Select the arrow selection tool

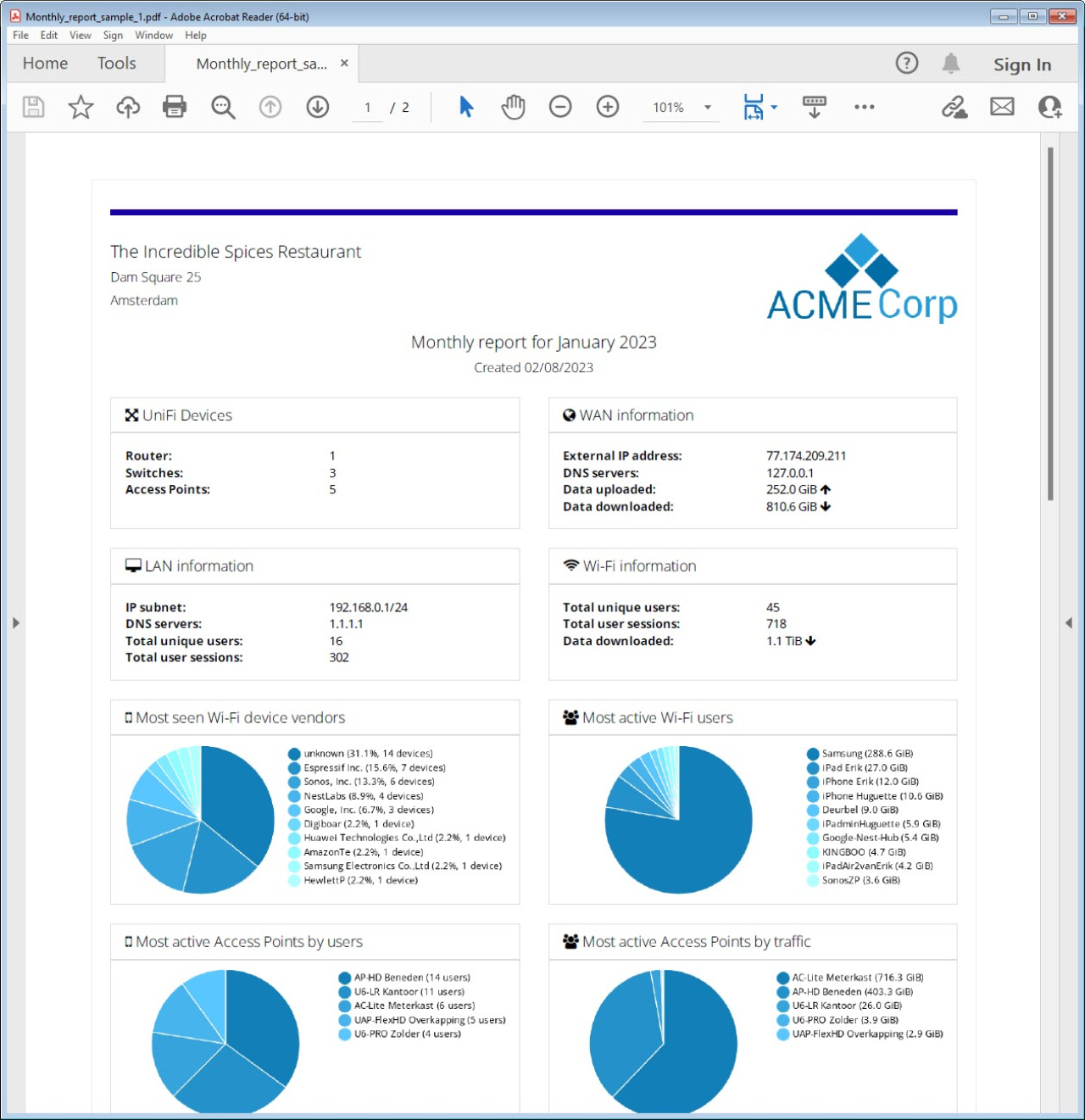click(x=465, y=107)
